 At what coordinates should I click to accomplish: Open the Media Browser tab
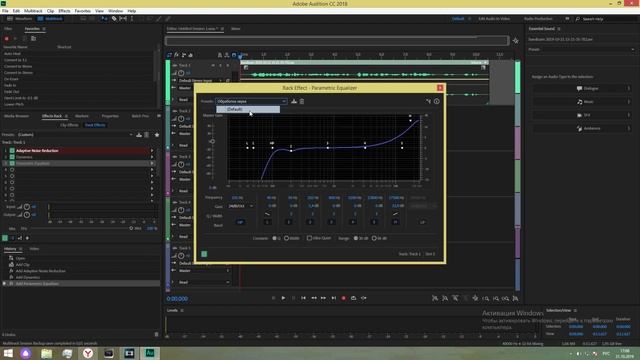[16, 116]
